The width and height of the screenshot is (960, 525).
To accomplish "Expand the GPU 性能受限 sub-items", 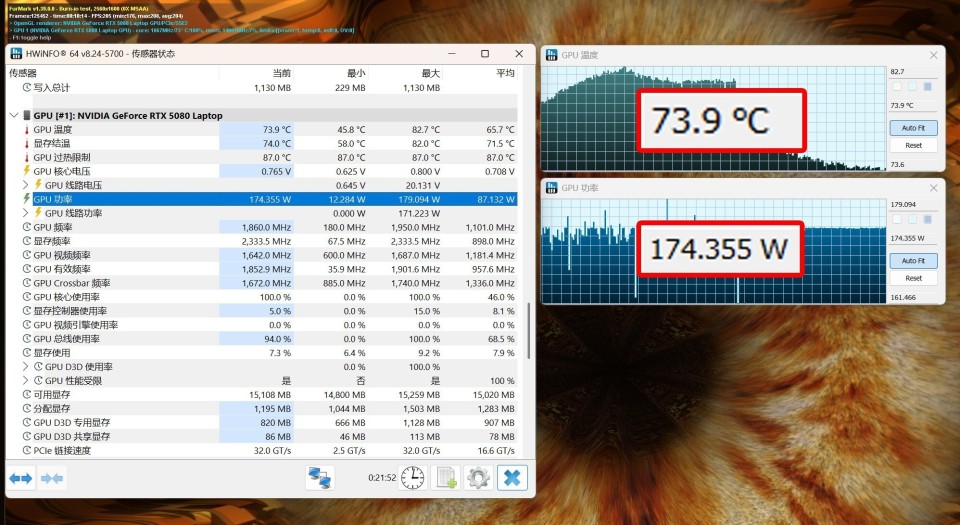I will point(26,381).
